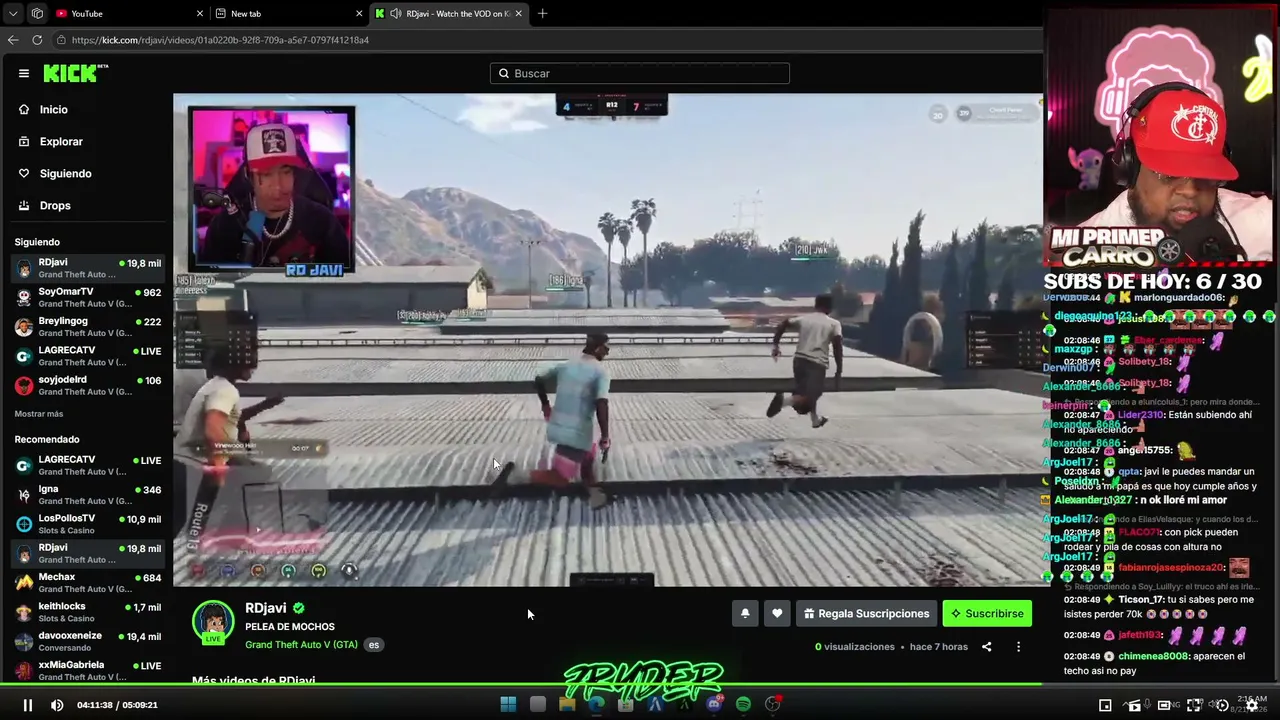Share the video using share icon
The height and width of the screenshot is (720, 1280).
coord(986,647)
